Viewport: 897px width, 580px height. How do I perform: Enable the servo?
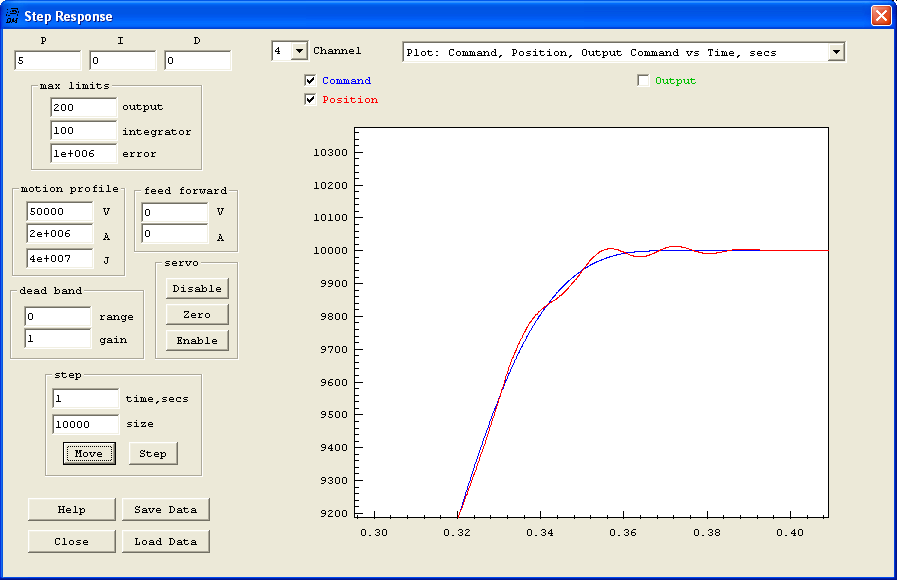(196, 340)
